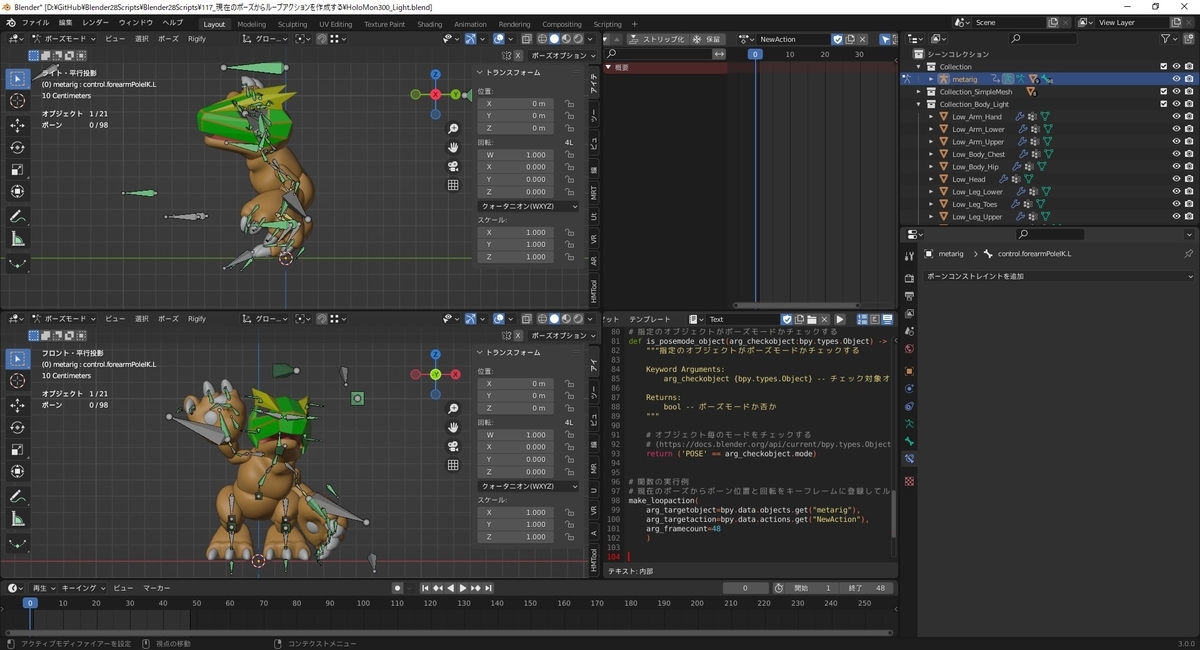Add a new workspace with plus button
The image size is (1200, 650).
pos(635,24)
